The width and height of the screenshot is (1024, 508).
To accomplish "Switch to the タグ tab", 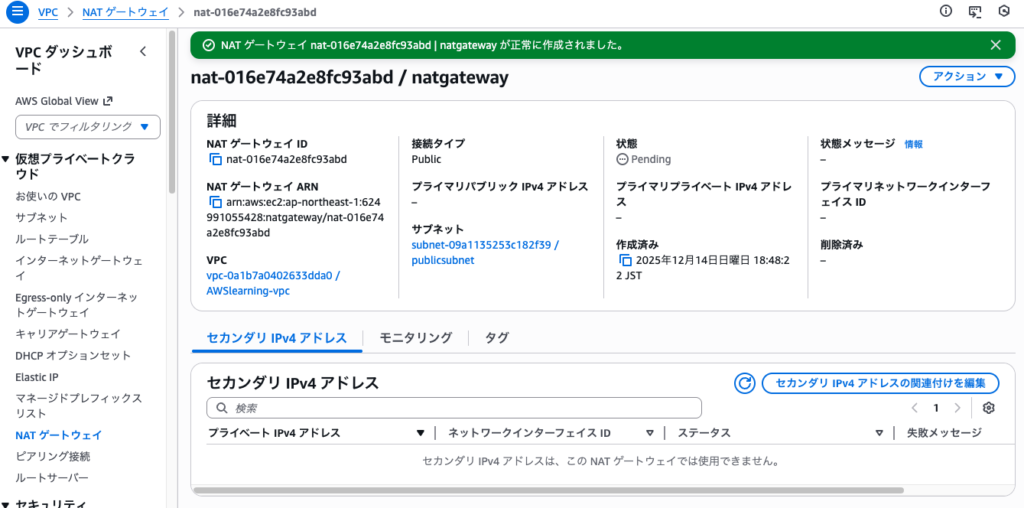I will pos(496,338).
